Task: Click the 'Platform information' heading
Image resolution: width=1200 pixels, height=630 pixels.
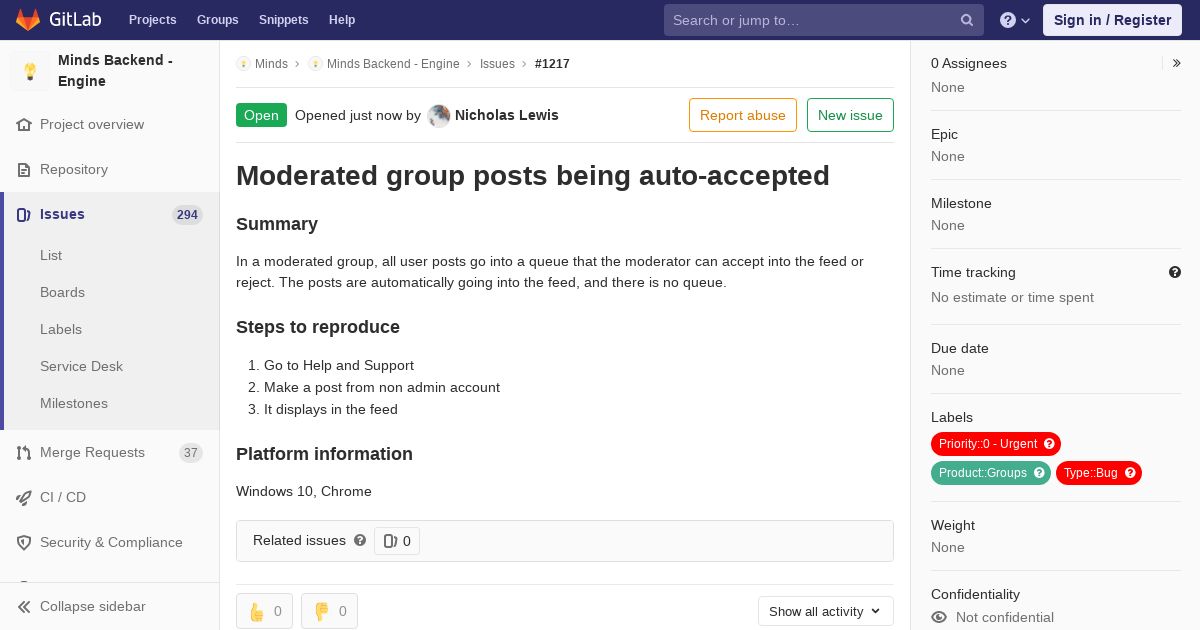Action: click(x=324, y=454)
